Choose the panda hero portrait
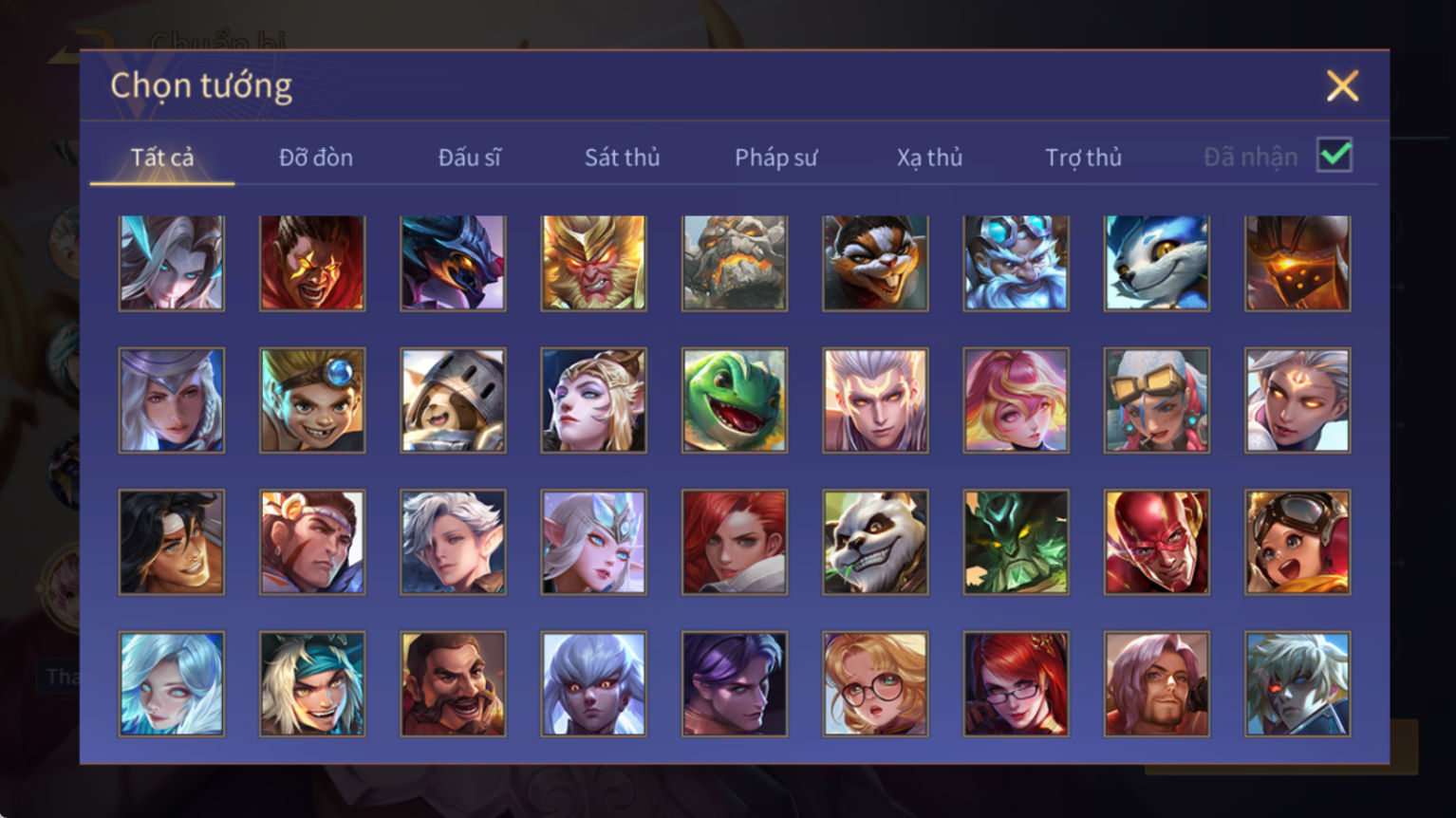Viewport: 1456px width, 818px height. (875, 542)
